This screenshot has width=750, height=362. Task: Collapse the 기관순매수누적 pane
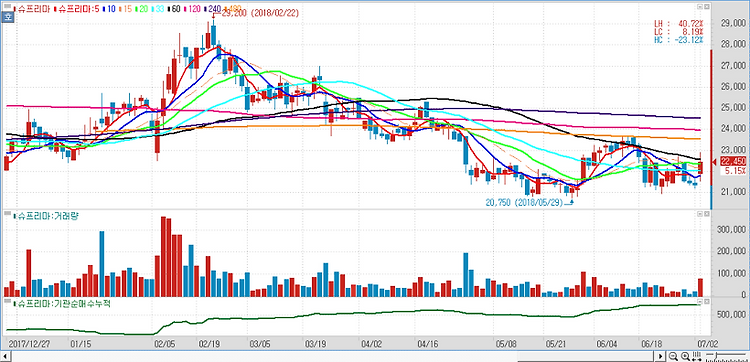(700, 301)
